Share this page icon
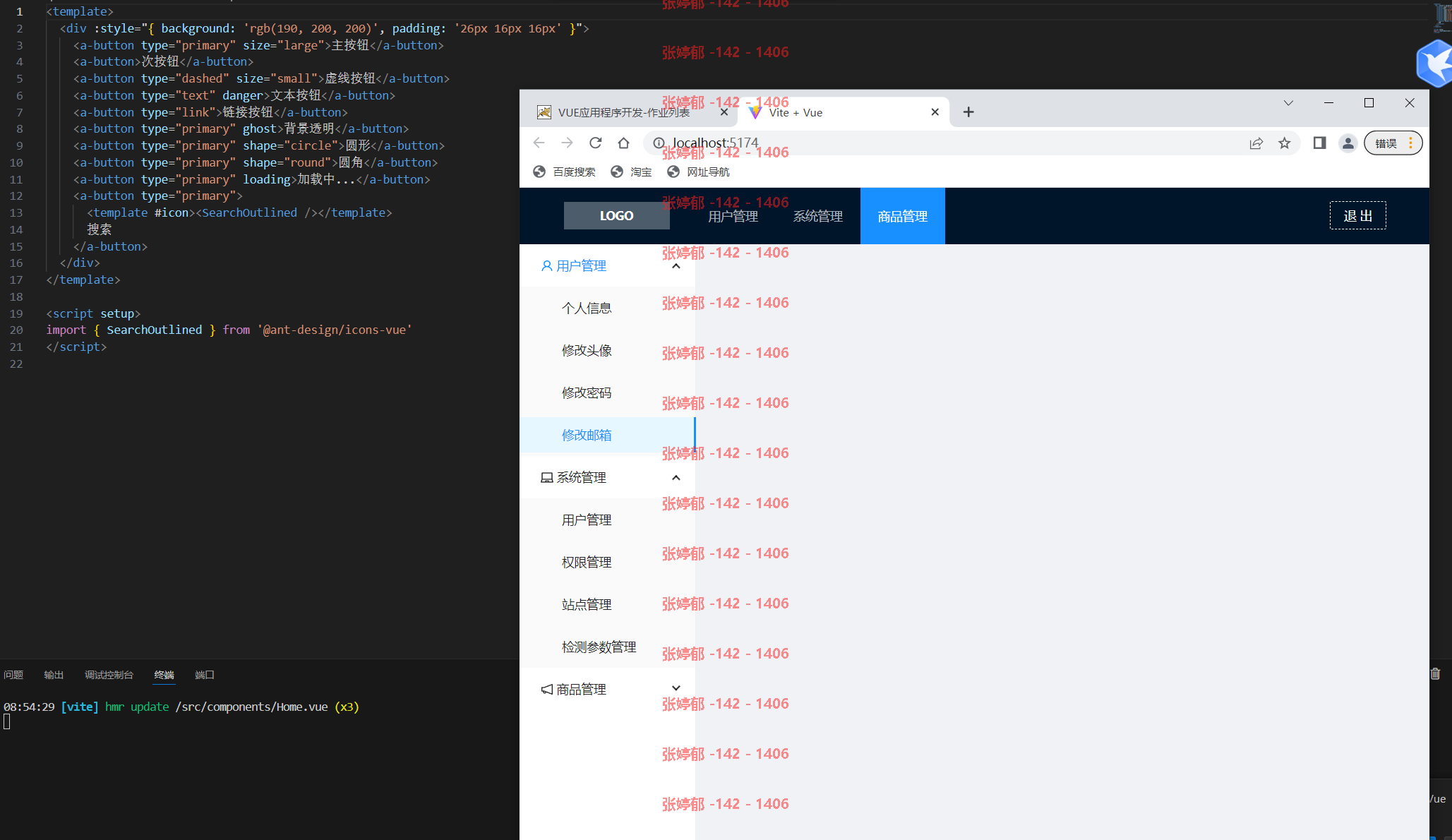1452x840 pixels. coord(1256,143)
